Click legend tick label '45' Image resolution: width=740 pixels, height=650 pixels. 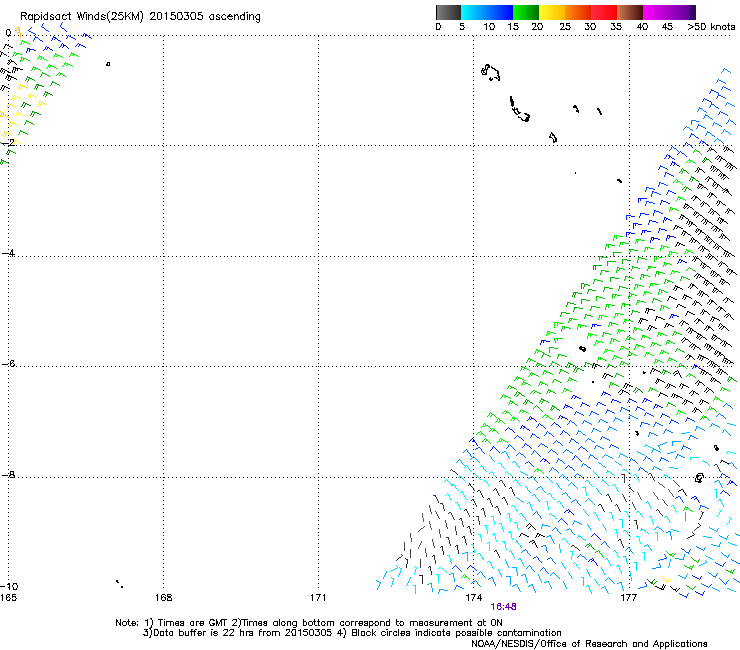[667, 27]
